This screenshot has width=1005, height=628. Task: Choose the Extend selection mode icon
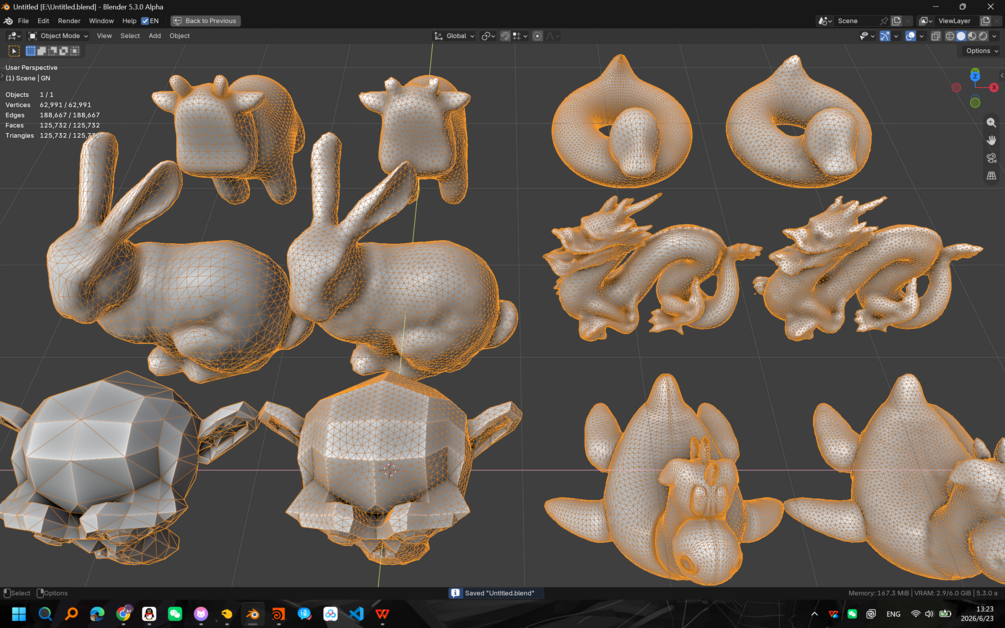coord(42,51)
